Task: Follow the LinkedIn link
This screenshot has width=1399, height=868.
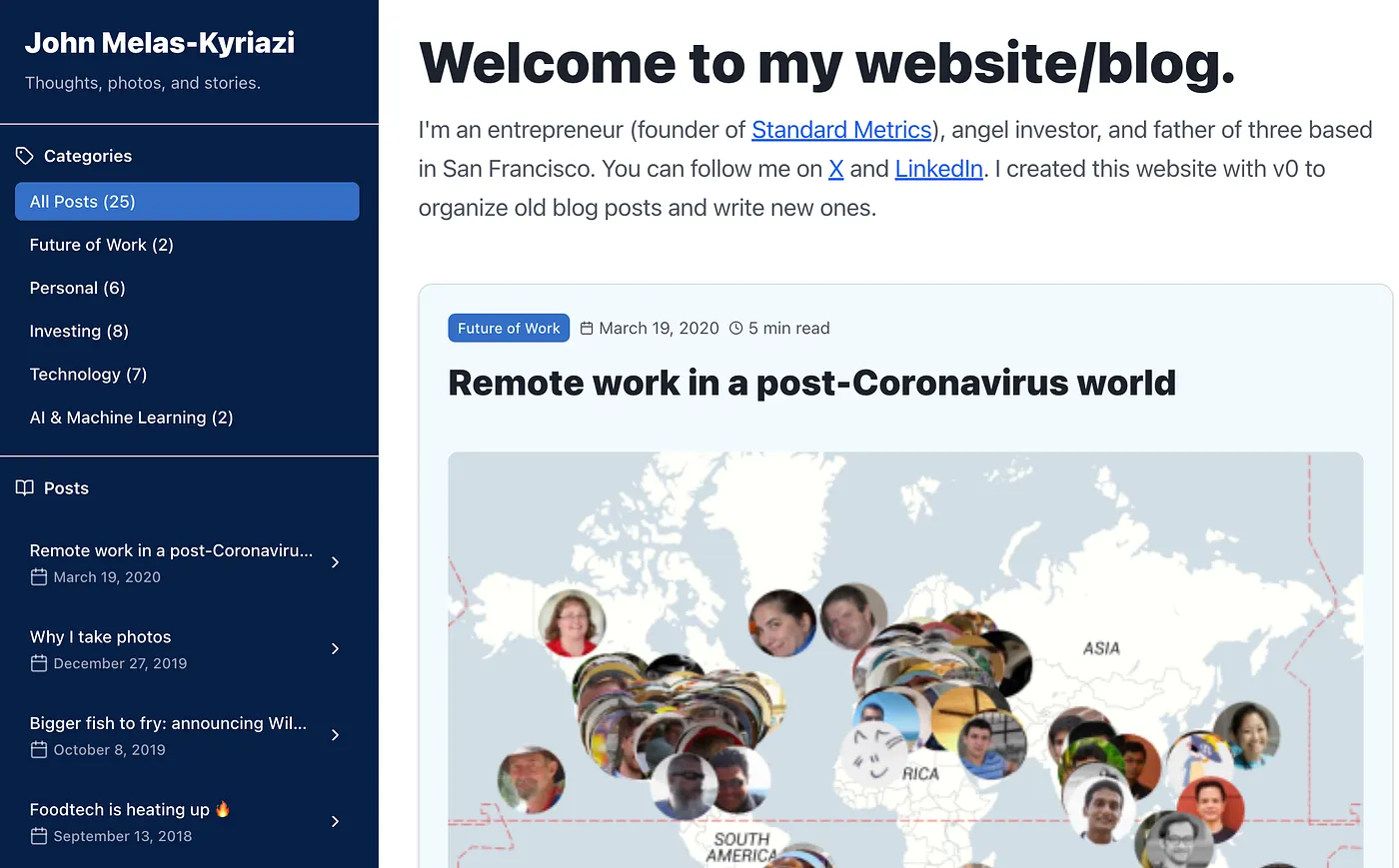Action: point(938,169)
